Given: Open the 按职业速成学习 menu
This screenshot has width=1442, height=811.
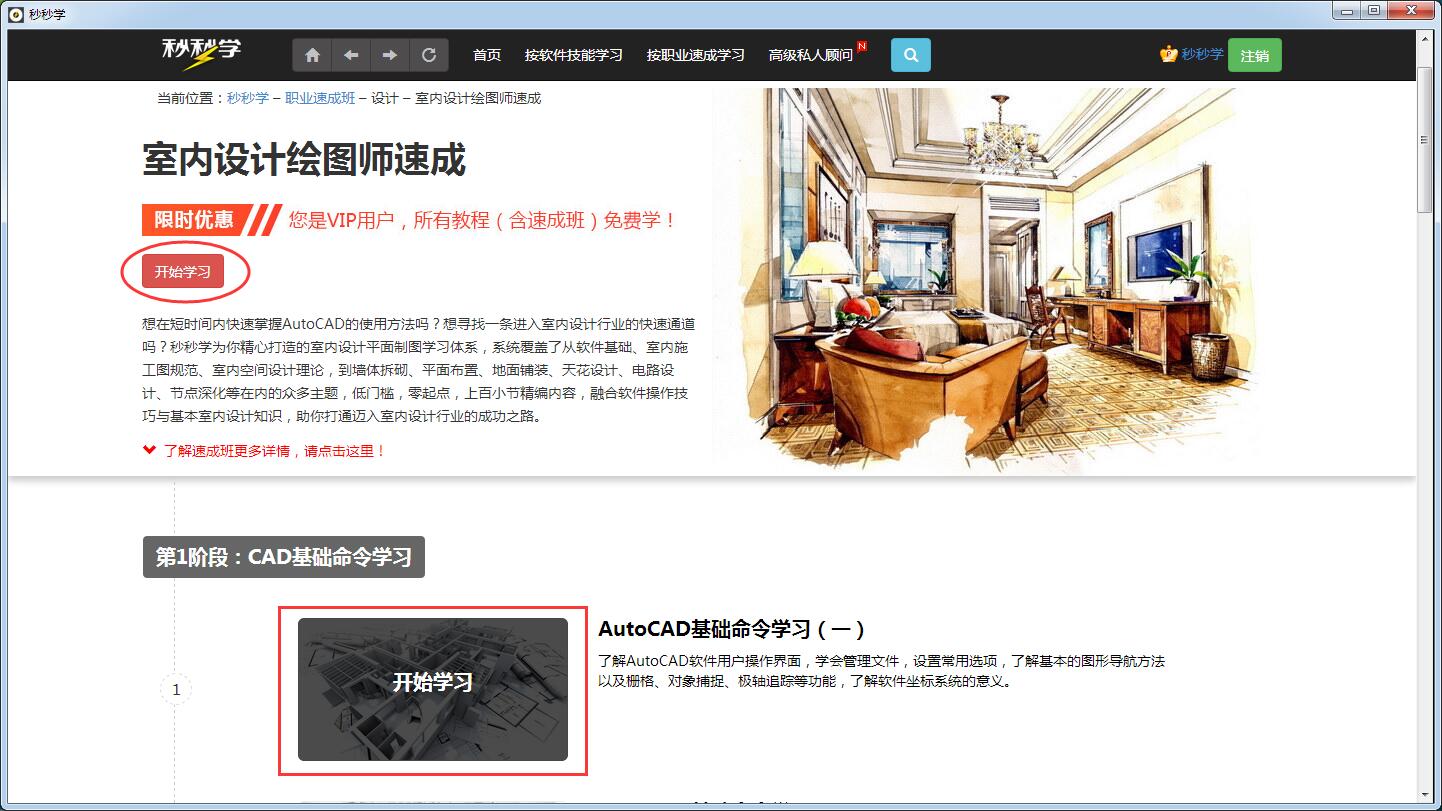Looking at the screenshot, I should click(696, 55).
